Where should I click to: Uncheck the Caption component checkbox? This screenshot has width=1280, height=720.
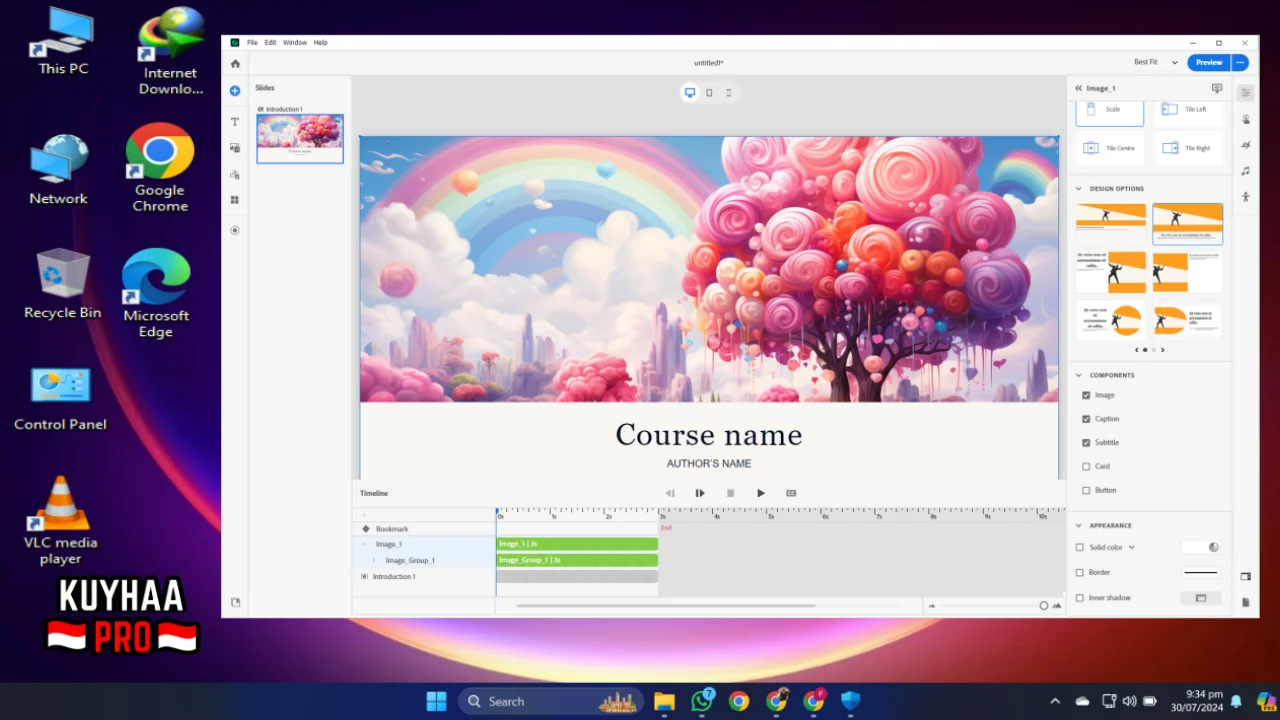click(x=1086, y=419)
